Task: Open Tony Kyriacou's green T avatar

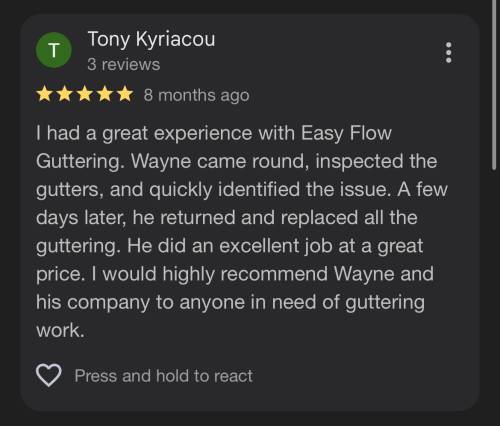Action: pos(54,51)
